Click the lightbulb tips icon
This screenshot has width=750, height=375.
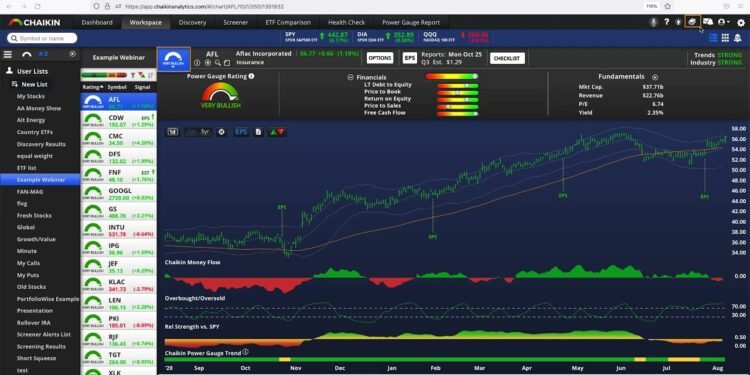point(678,22)
